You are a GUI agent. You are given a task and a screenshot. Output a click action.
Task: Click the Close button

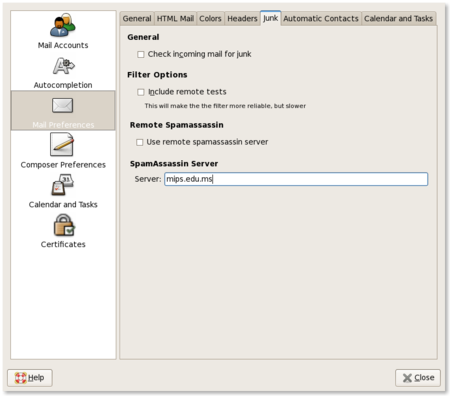pos(418,378)
